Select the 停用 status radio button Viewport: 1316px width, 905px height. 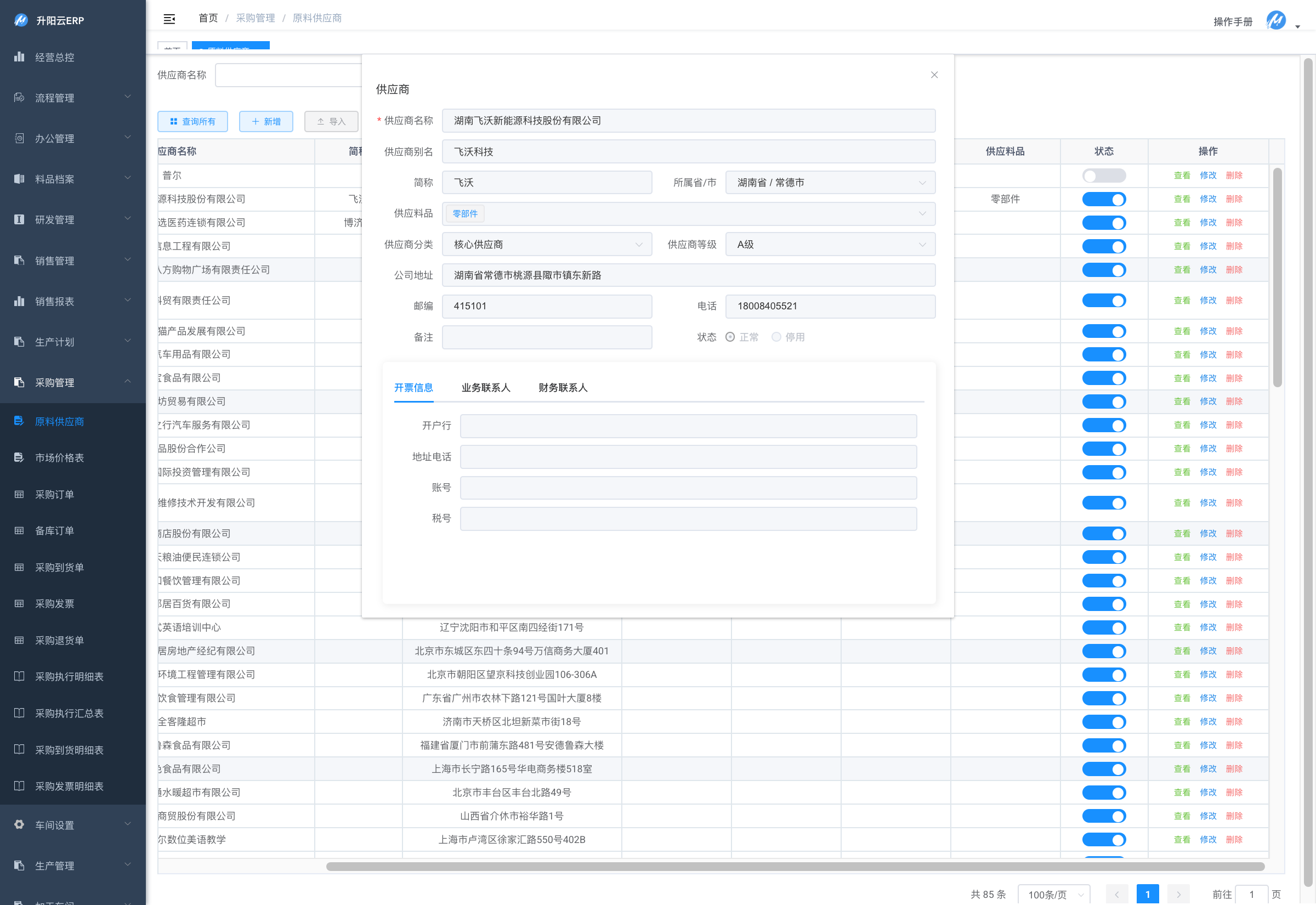pyautogui.click(x=776, y=337)
